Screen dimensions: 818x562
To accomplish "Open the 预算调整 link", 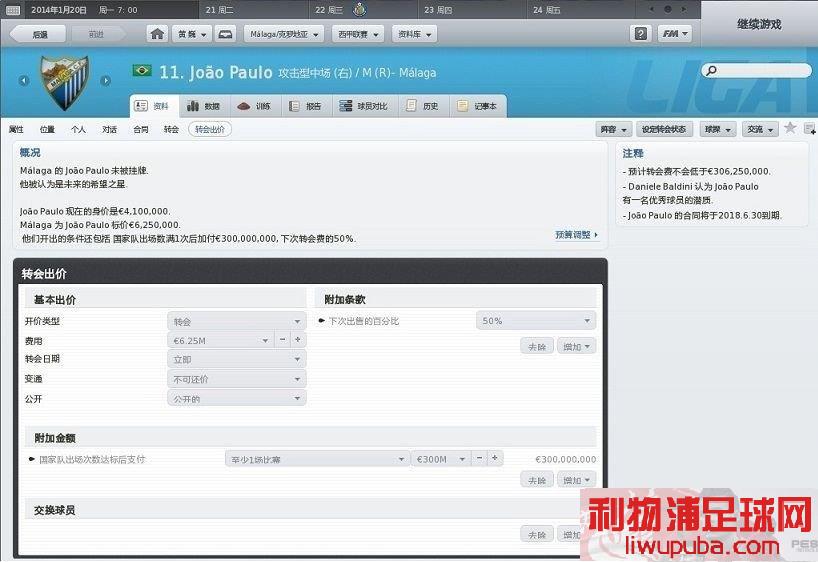I will click(x=576, y=235).
